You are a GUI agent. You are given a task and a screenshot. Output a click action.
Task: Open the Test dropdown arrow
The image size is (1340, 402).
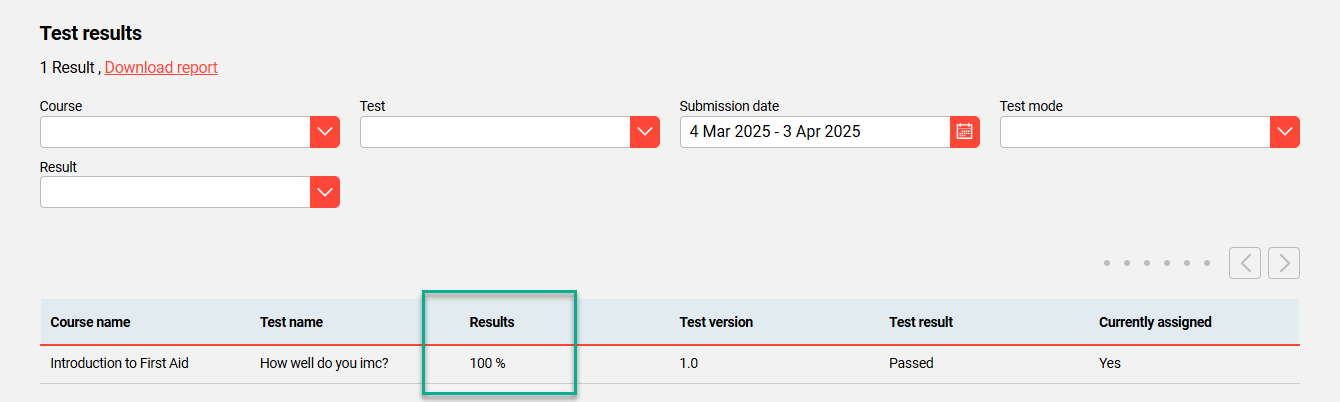644,132
